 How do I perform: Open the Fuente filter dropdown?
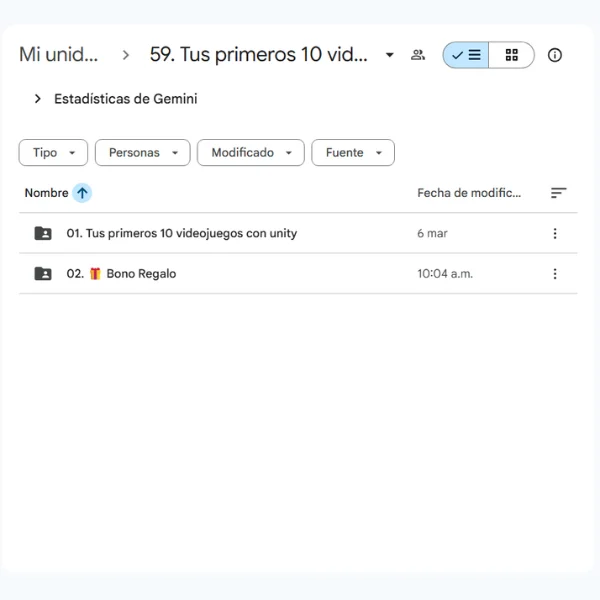[x=353, y=153]
